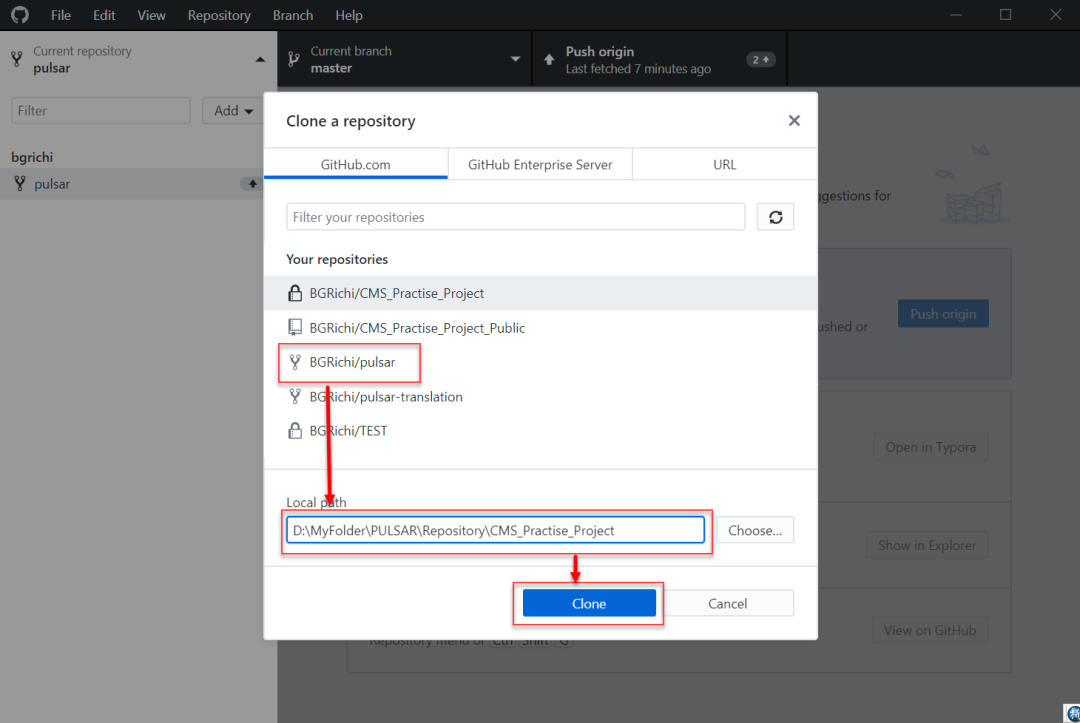
Task: Click Show in Explorer button
Action: point(927,545)
